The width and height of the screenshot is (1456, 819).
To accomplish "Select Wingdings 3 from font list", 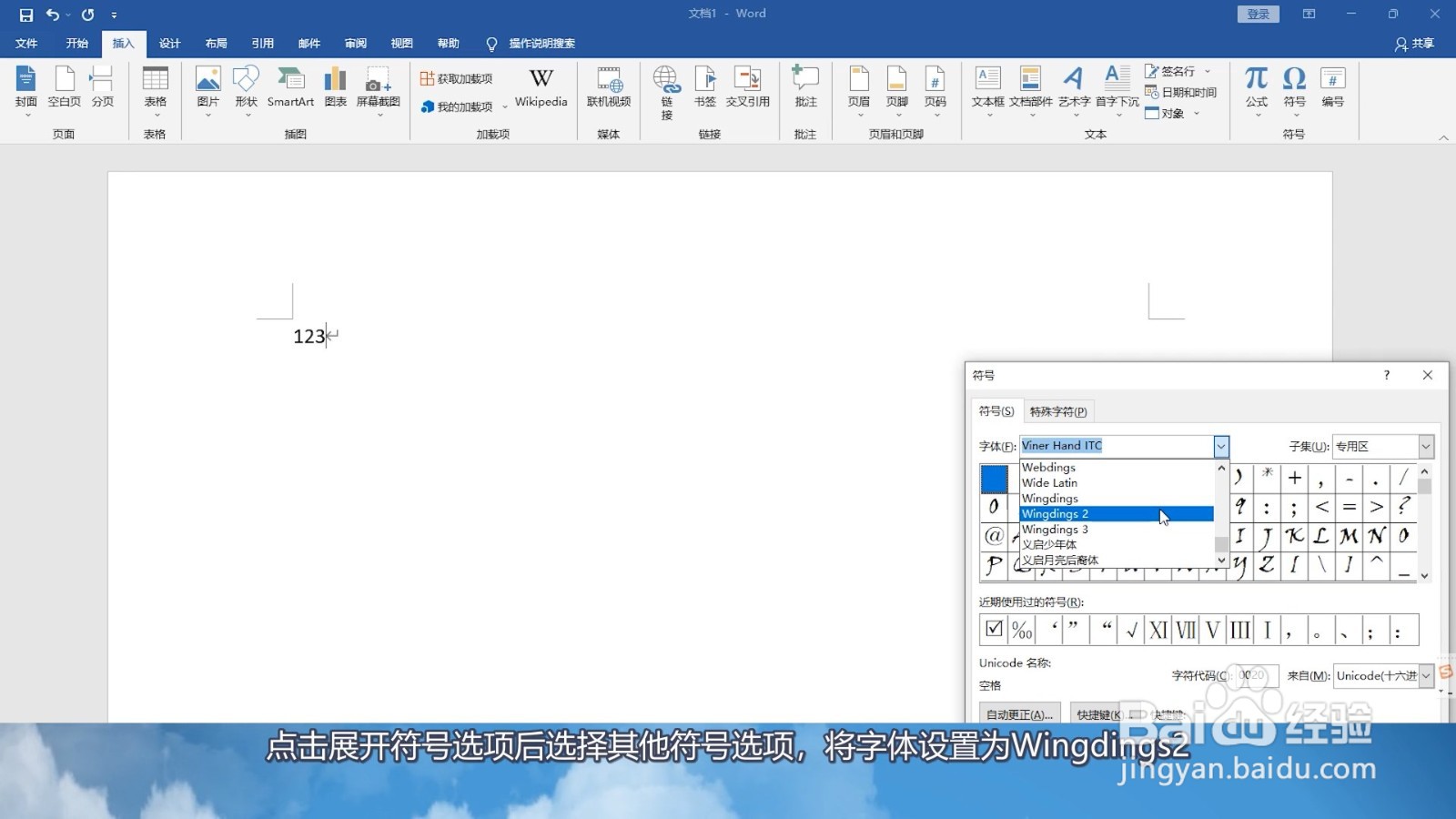I will (x=1117, y=529).
